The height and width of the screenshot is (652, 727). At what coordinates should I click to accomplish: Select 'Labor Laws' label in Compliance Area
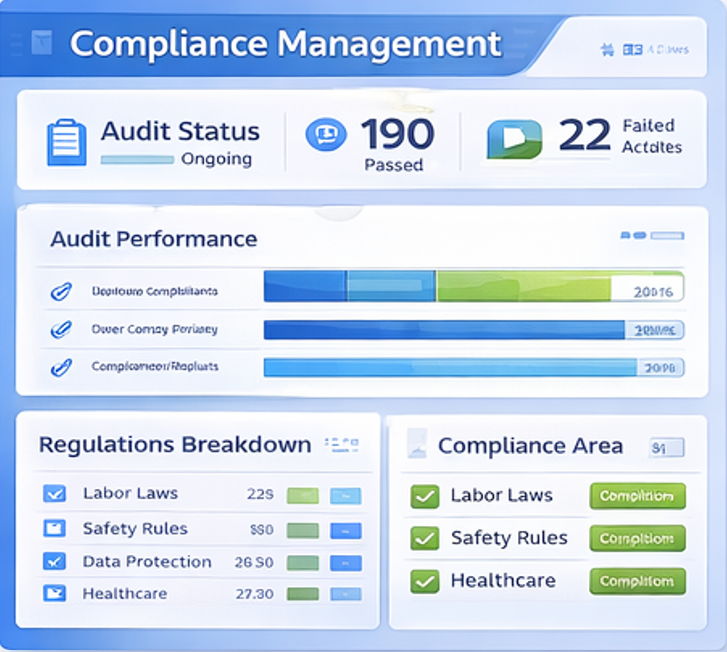pos(502,496)
